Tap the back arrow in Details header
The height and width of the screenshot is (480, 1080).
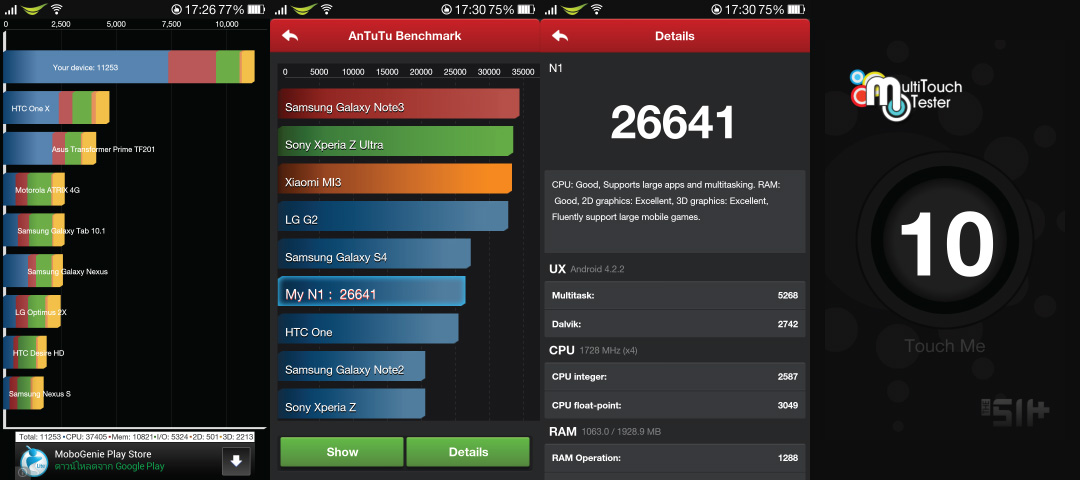click(560, 36)
